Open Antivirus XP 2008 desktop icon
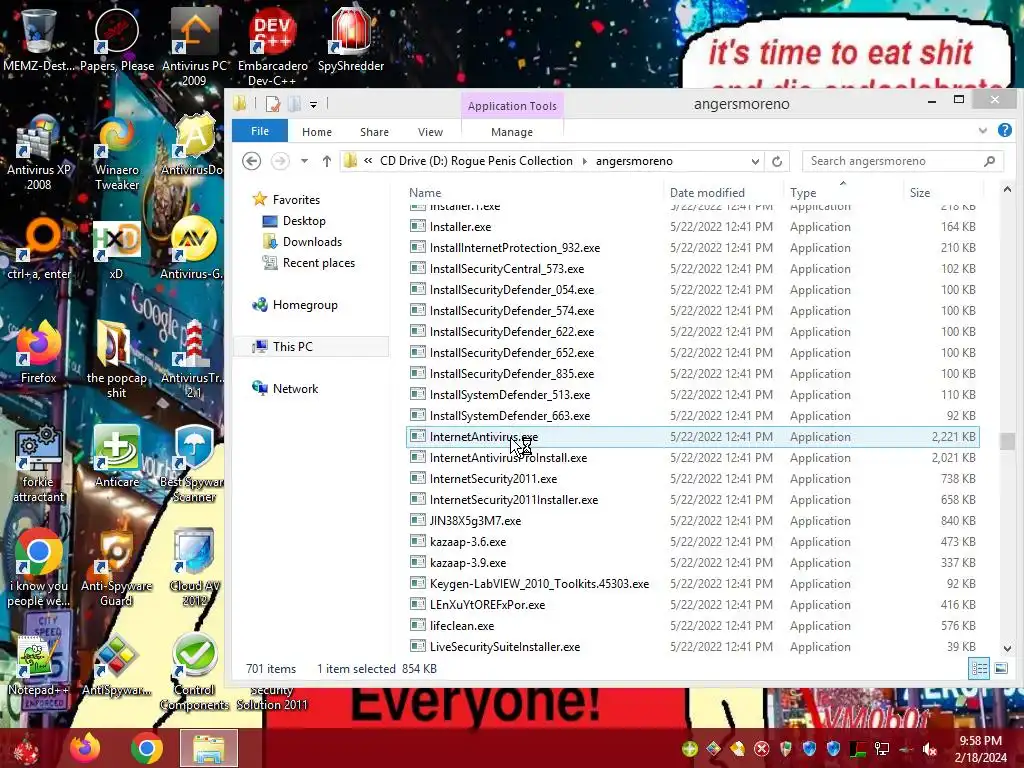Viewport: 1024px width, 768px height. coord(39,153)
